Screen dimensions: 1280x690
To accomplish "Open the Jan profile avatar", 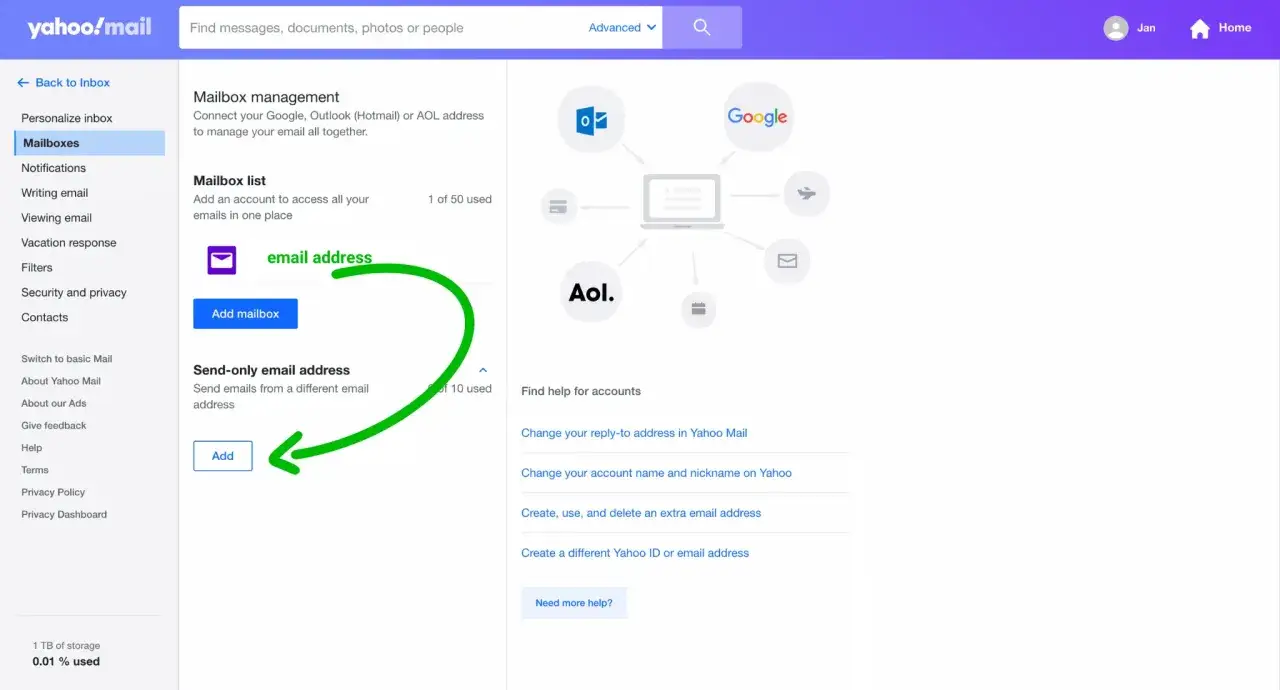I will click(1116, 28).
